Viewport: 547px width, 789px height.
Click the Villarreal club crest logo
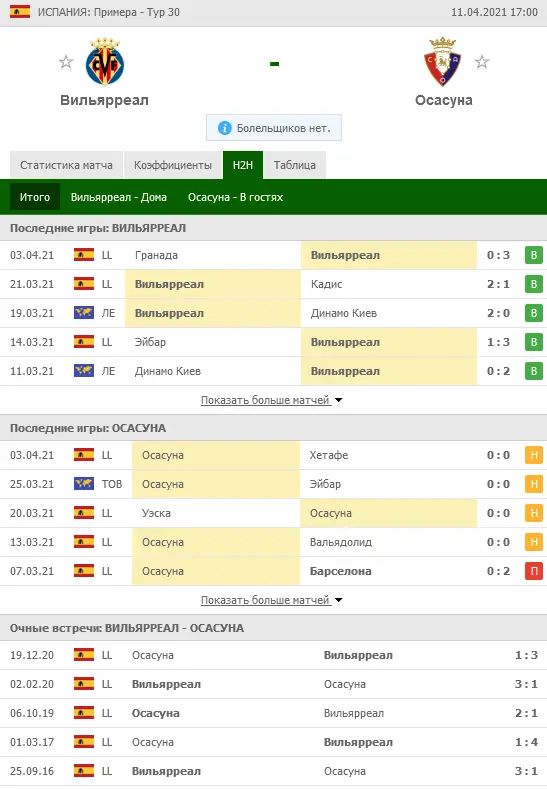105,61
